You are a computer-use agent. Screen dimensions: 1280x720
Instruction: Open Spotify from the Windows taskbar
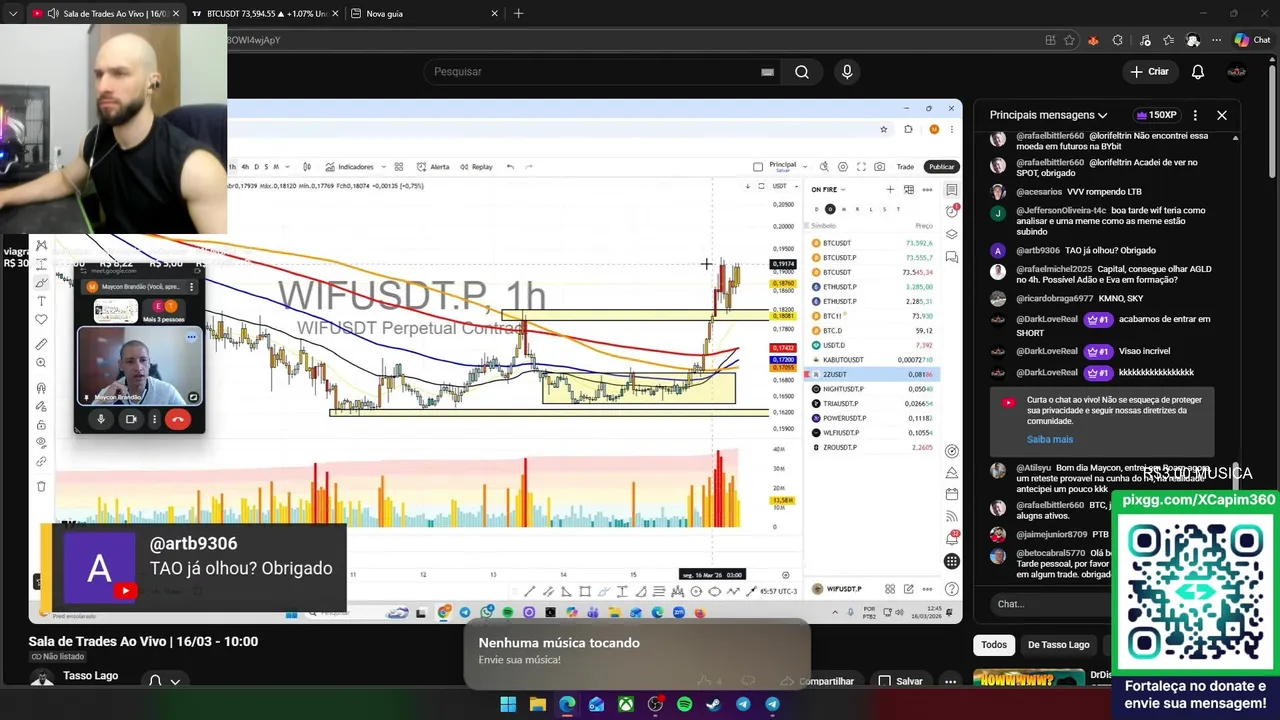point(684,704)
